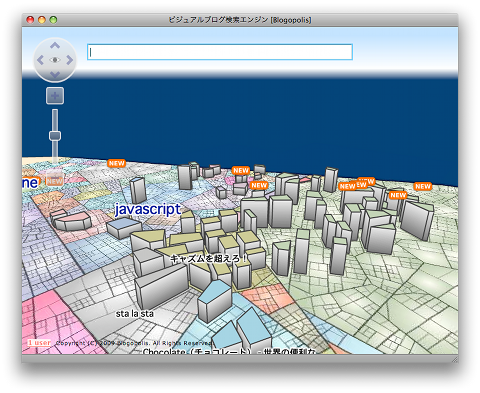Image resolution: width=480 pixels, height=393 pixels.
Task: Click the window resize grip corner
Action: click(x=455, y=359)
